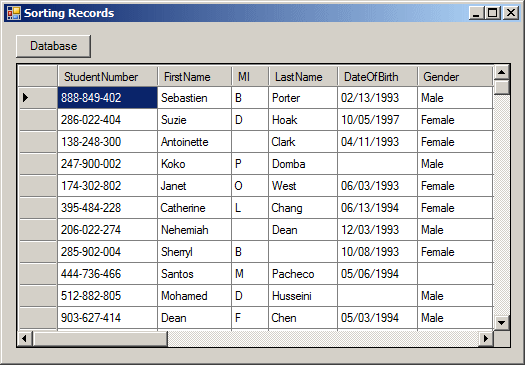The height and width of the screenshot is (365, 525).
Task: Click date of birth 10/08/1993
Action: click(378, 252)
